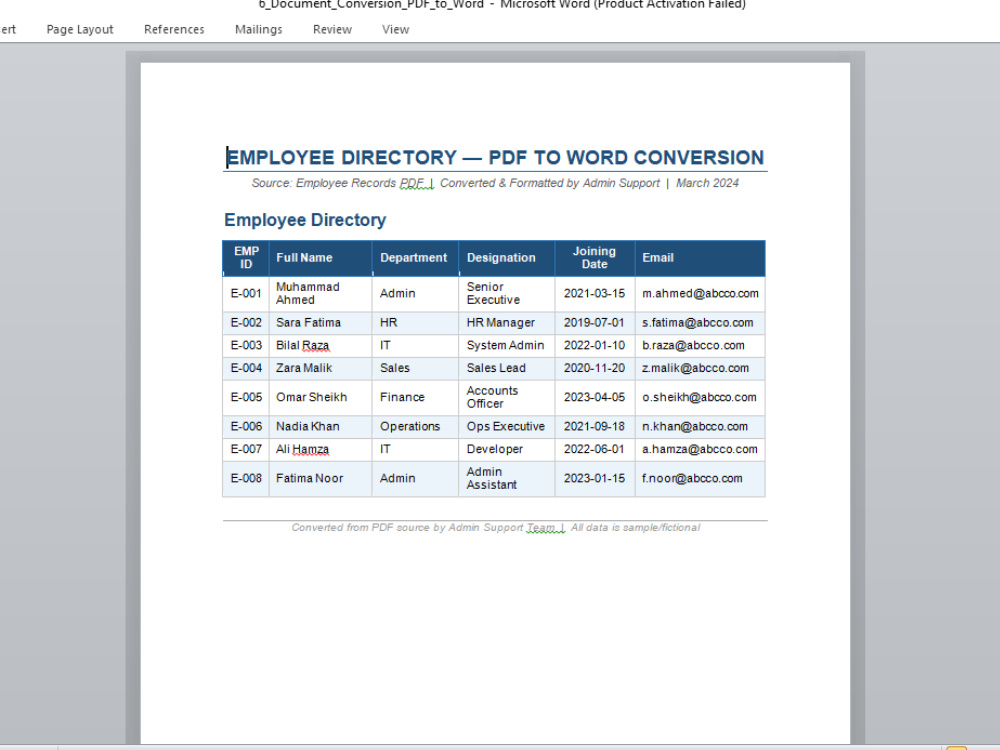
Task: Click email m.ahmed@abcco.com
Action: pyautogui.click(x=700, y=293)
